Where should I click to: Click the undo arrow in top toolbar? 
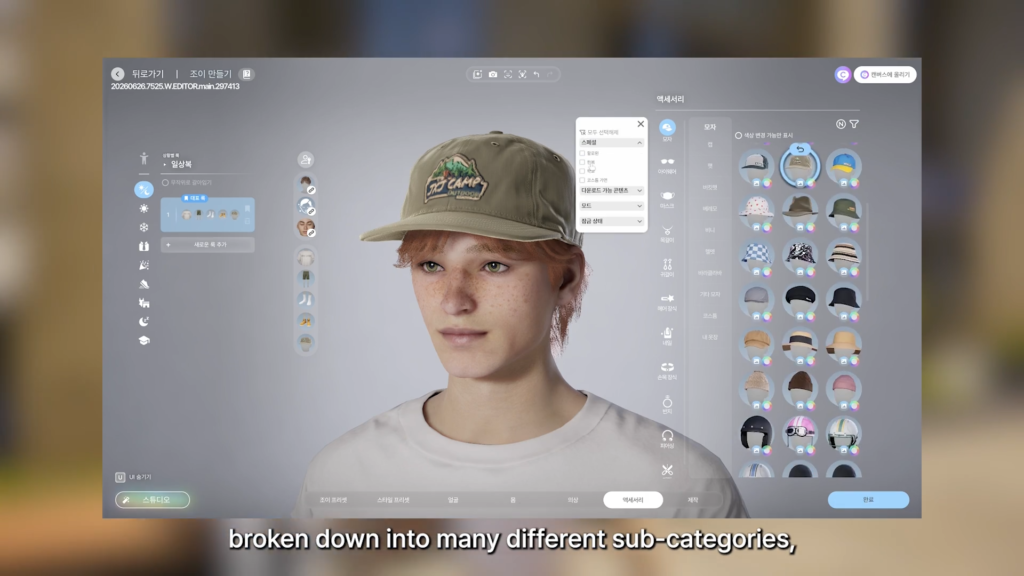[536, 74]
